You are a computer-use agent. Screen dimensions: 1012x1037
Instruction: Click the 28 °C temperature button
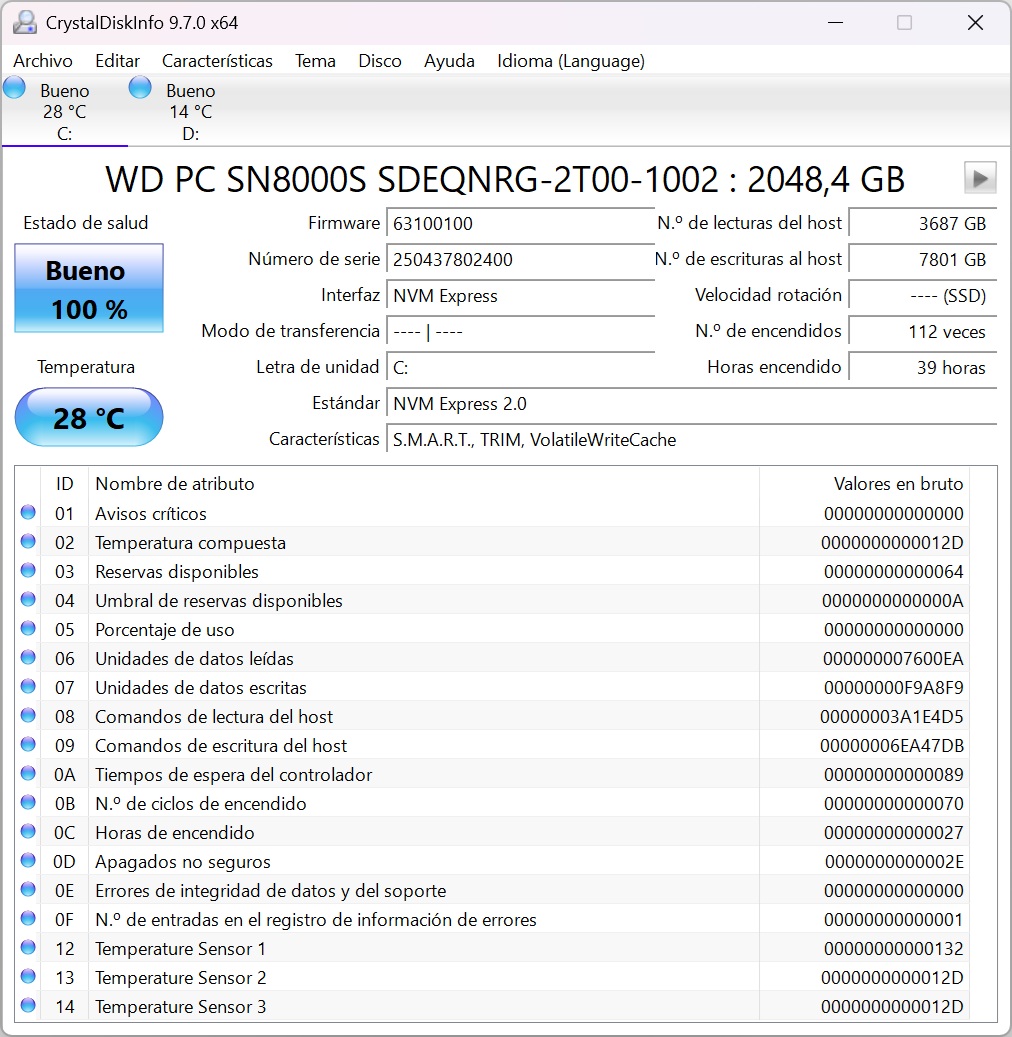coord(89,417)
